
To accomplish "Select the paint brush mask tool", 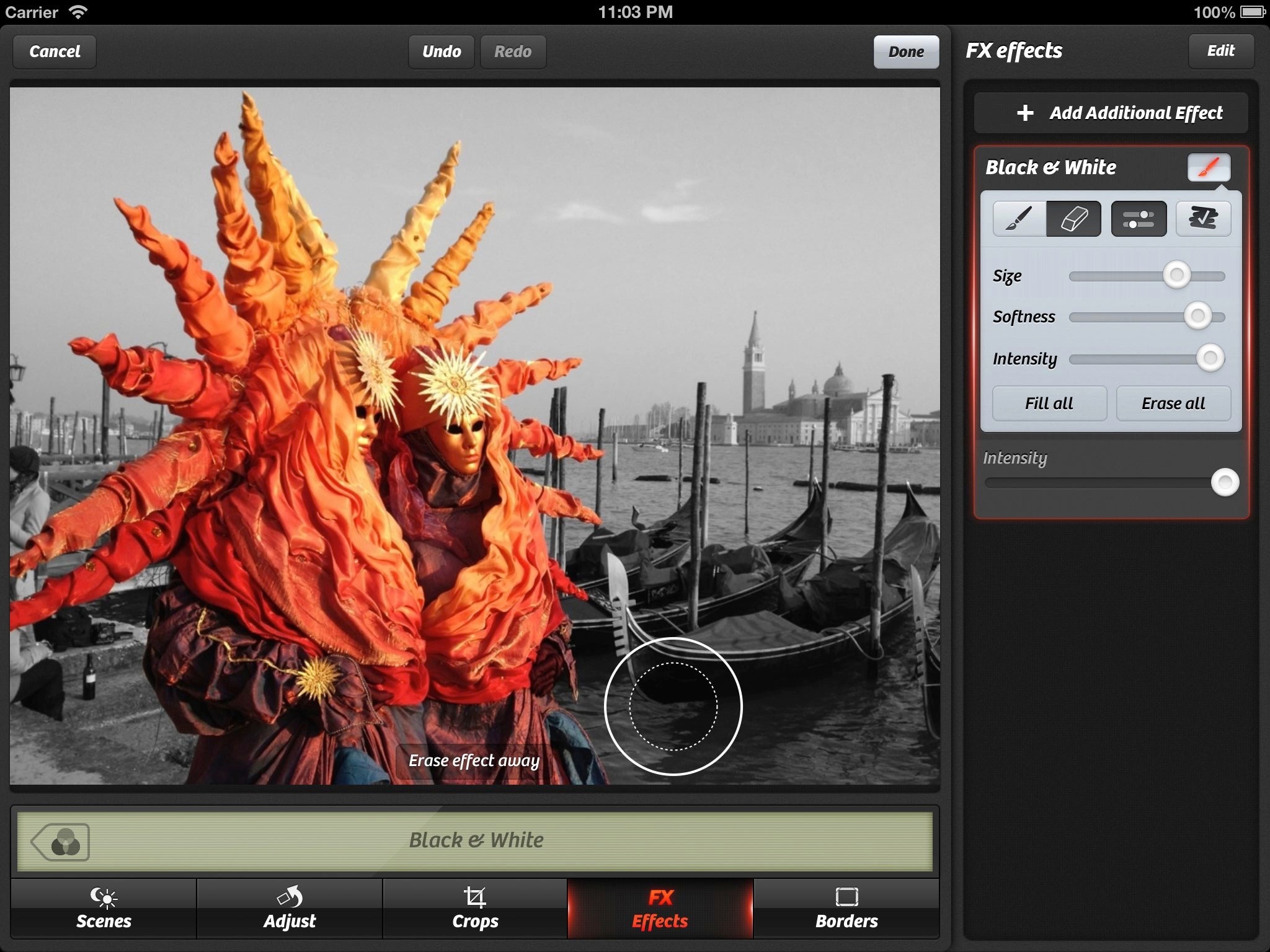I will tap(1019, 219).
